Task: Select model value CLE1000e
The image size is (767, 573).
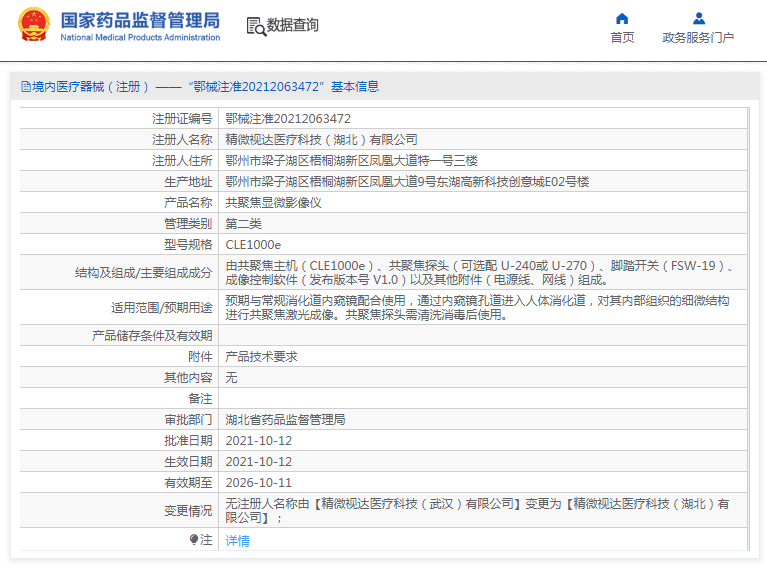Action: pos(253,245)
